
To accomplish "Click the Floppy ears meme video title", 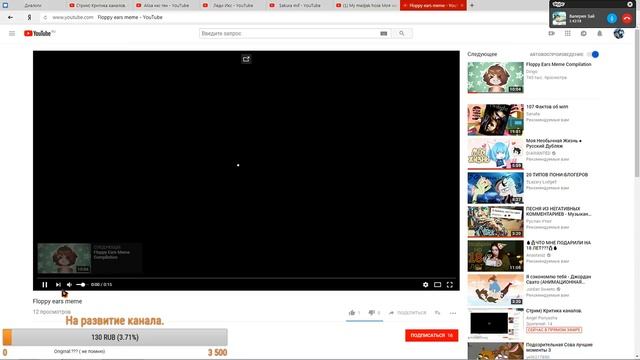I will [57, 301].
